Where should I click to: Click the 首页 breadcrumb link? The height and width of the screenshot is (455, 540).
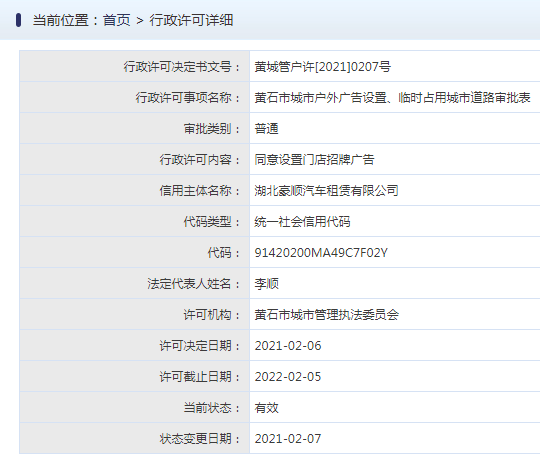click(116, 20)
